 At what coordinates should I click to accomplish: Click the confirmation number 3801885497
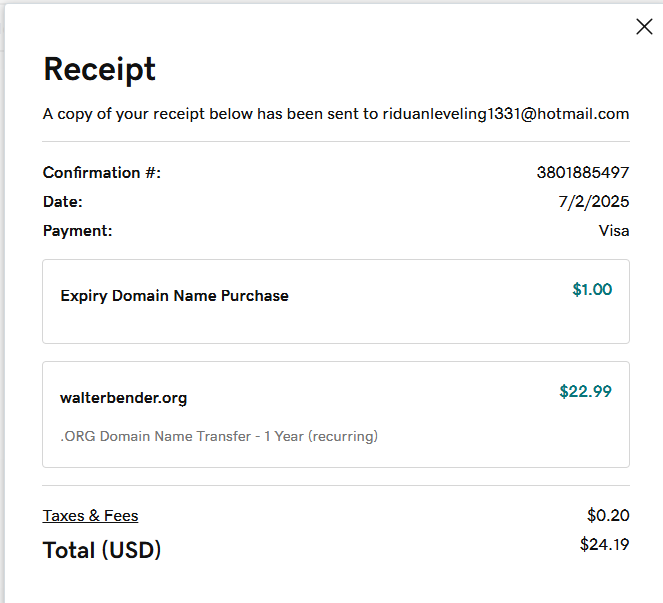[583, 173]
